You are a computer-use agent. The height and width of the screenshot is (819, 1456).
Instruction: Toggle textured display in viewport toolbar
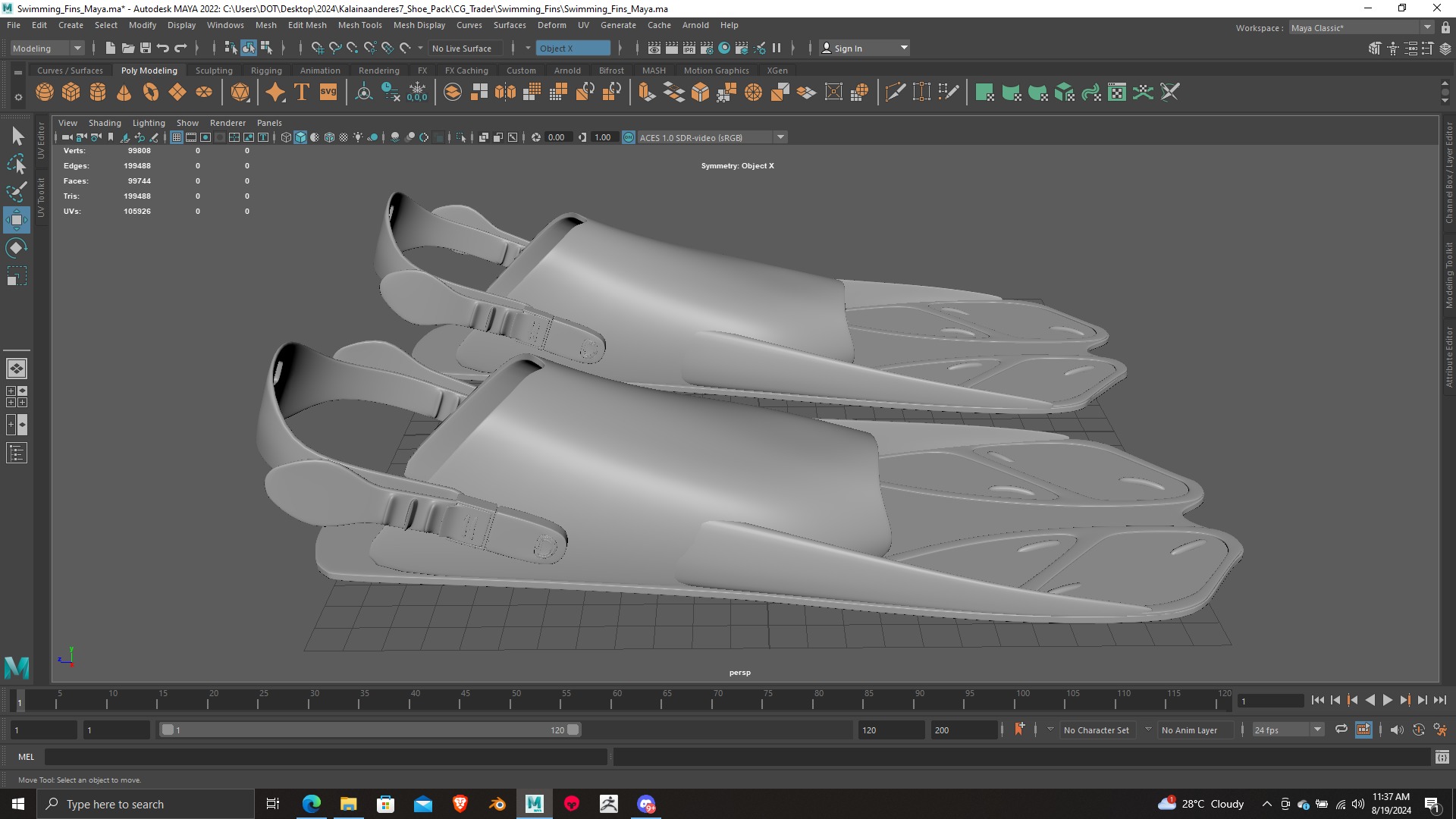pyautogui.click(x=344, y=137)
